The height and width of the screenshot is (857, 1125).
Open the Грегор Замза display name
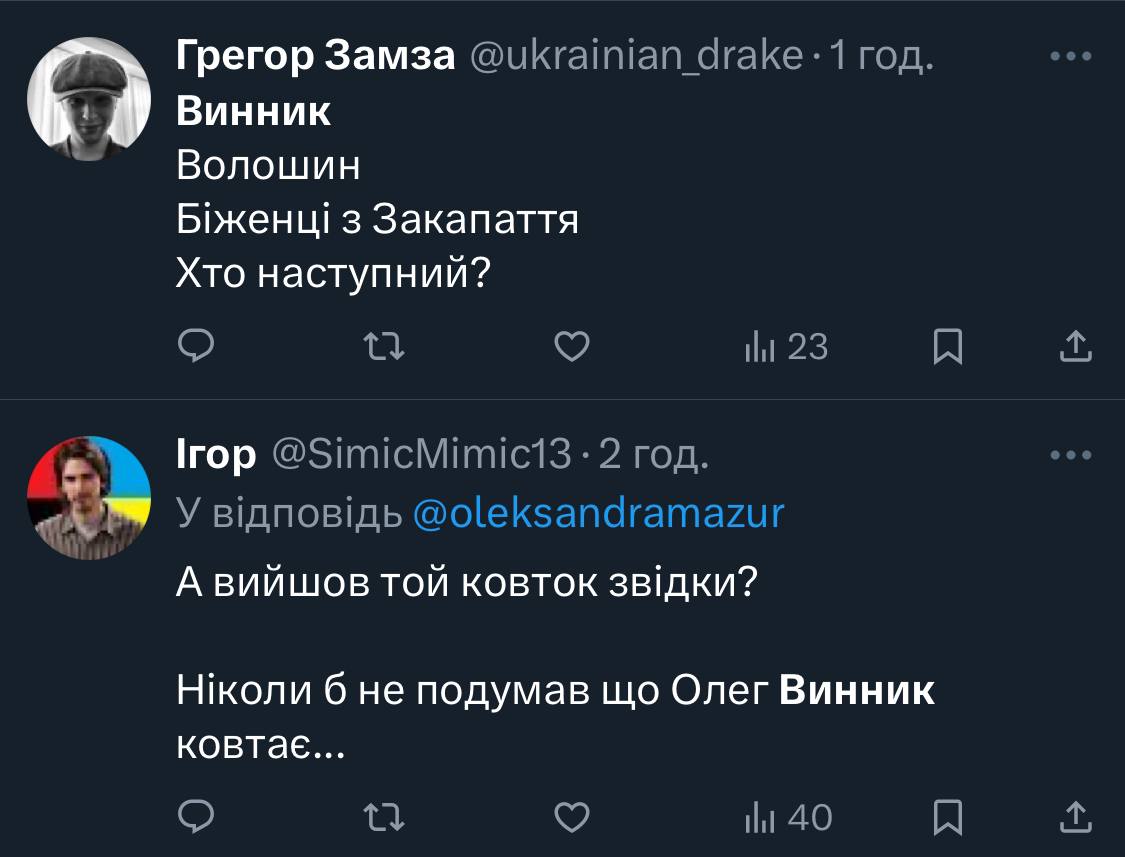316,57
